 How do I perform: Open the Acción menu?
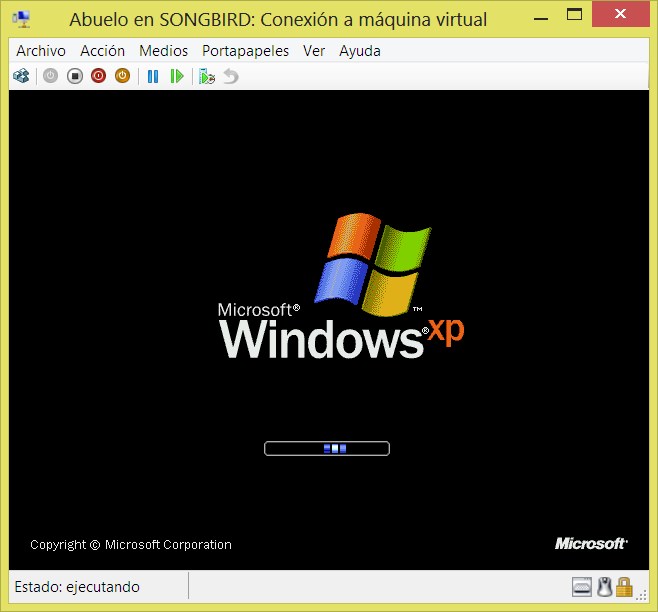click(102, 51)
